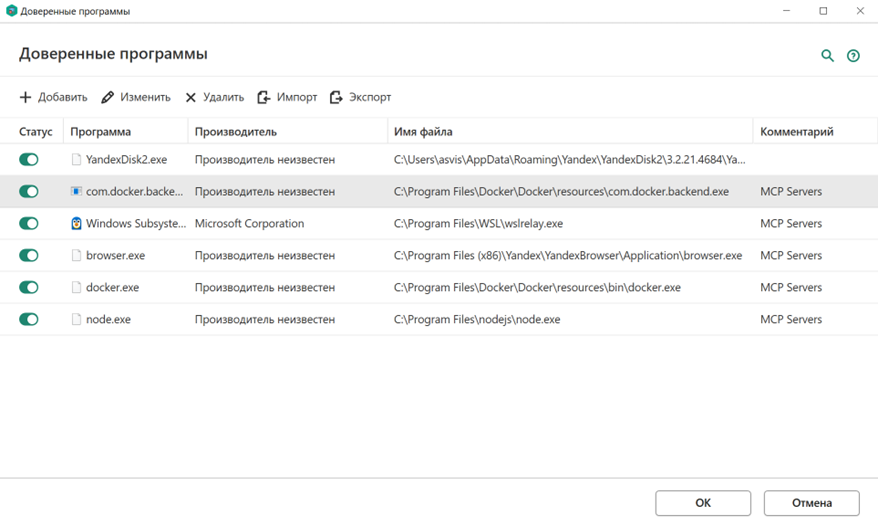Click MCP Servers comment in com.docker.backend row
Screen dimensions: 878x526
pyautogui.click(x=791, y=192)
